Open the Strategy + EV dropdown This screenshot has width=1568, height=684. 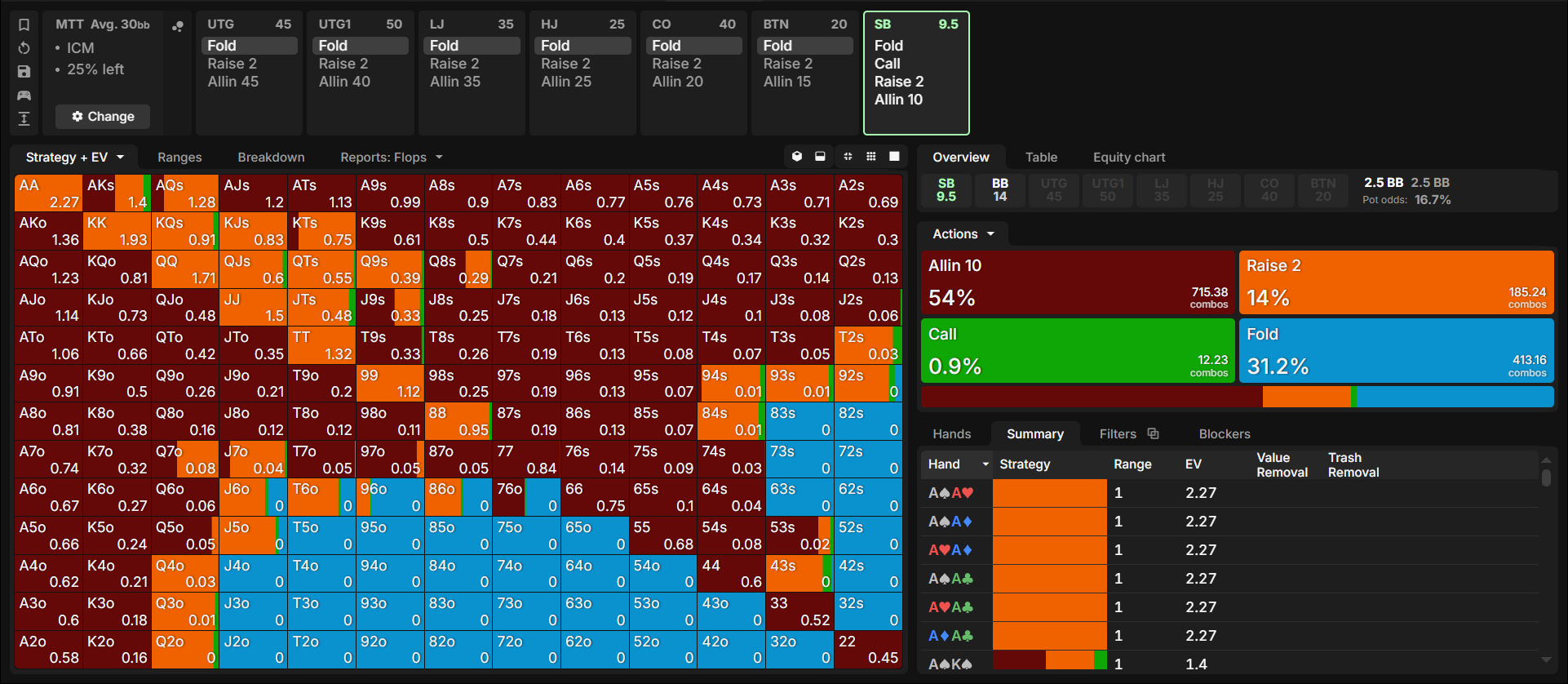click(x=74, y=157)
